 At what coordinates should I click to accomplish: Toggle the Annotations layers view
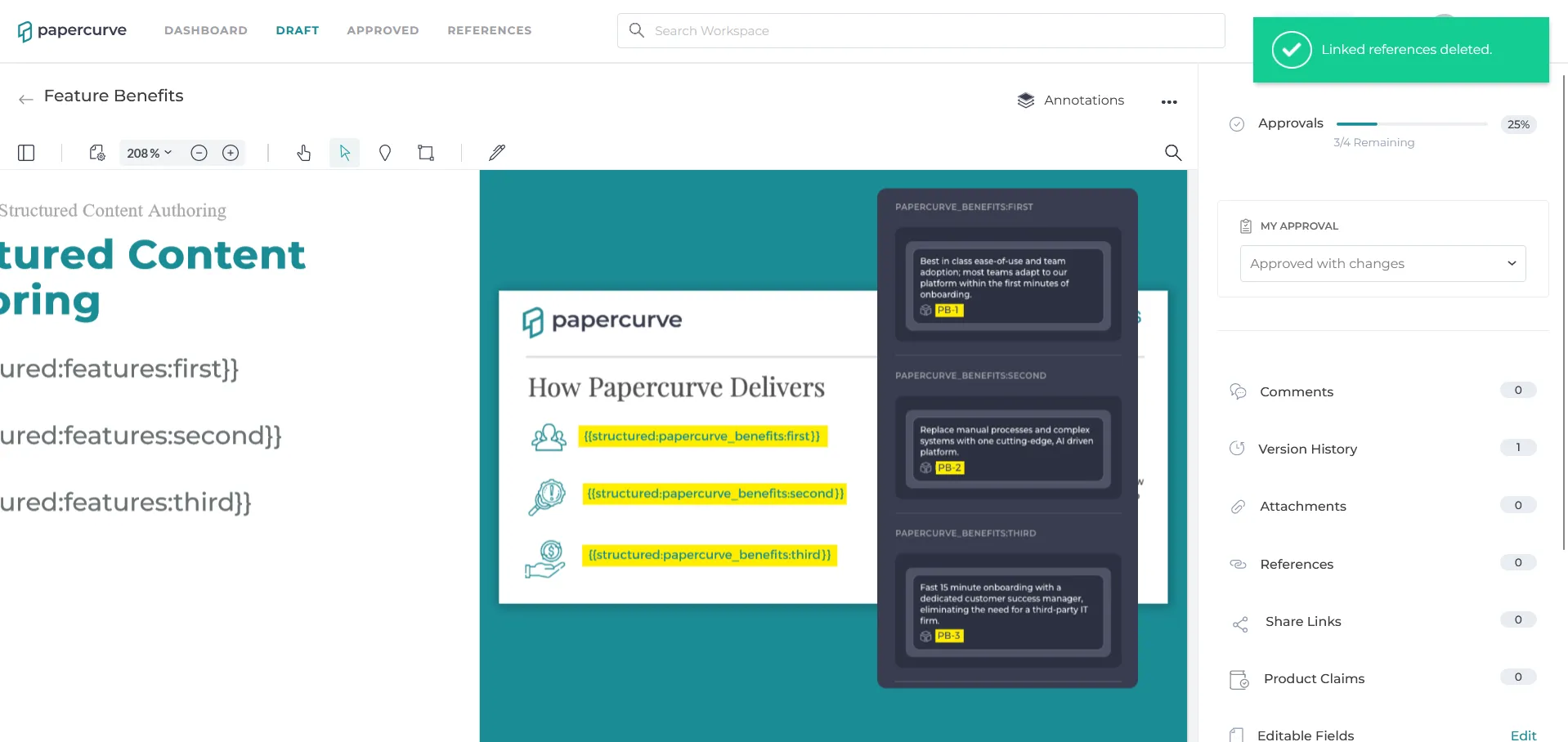point(1070,101)
